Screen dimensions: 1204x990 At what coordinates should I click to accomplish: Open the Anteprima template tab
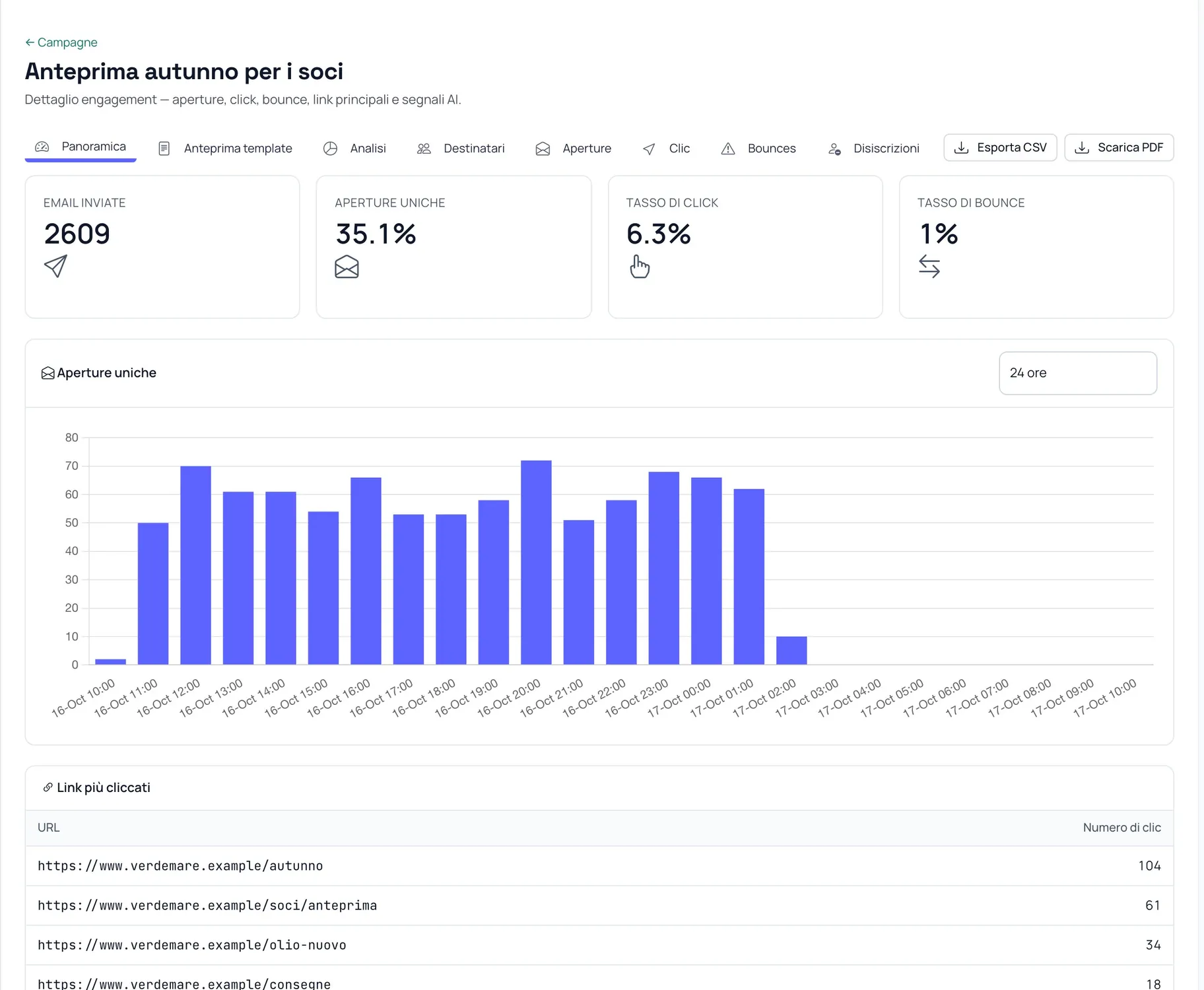point(225,148)
